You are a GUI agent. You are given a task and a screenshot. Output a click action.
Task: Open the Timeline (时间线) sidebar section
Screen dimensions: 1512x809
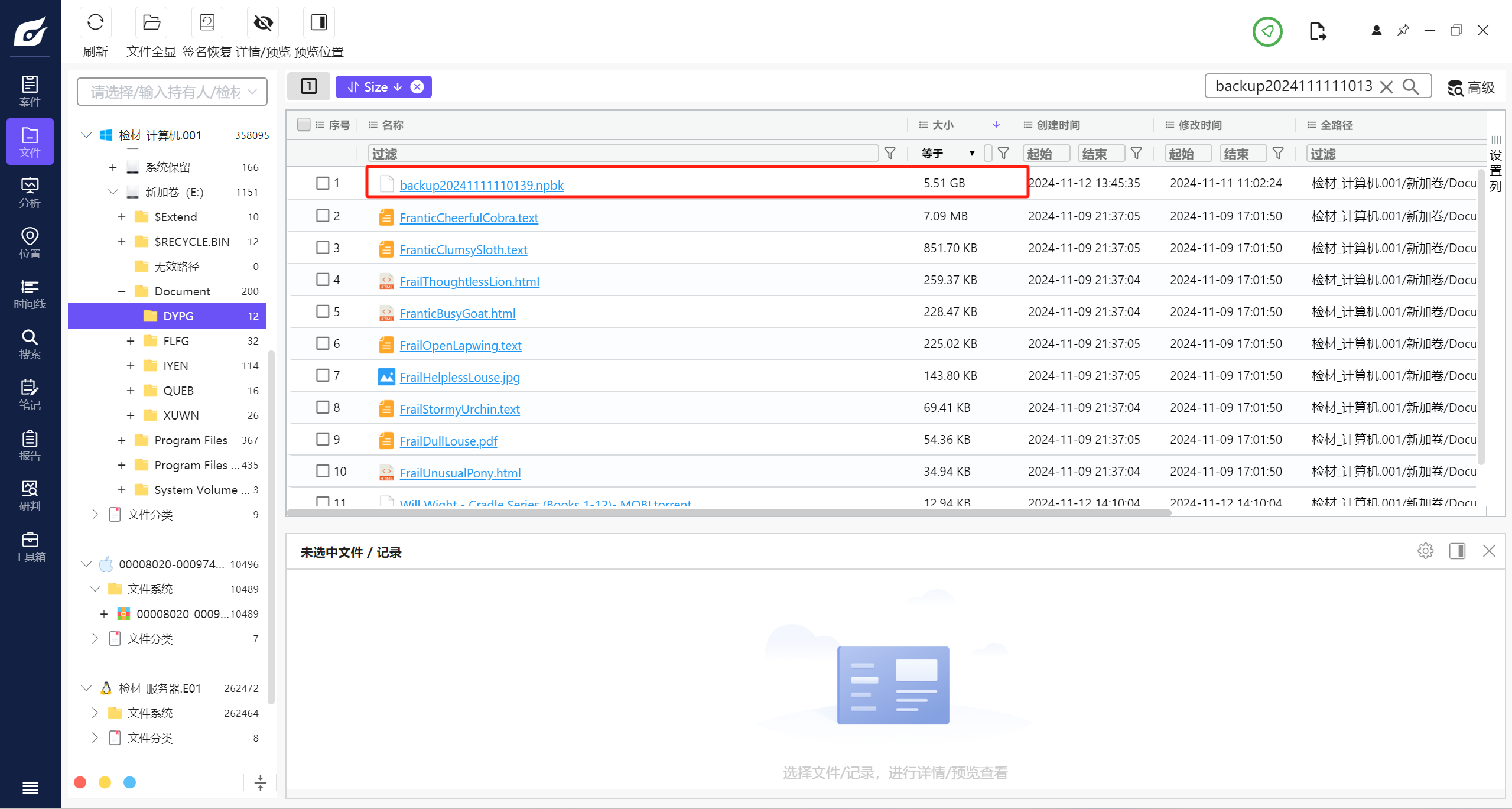[x=30, y=294]
